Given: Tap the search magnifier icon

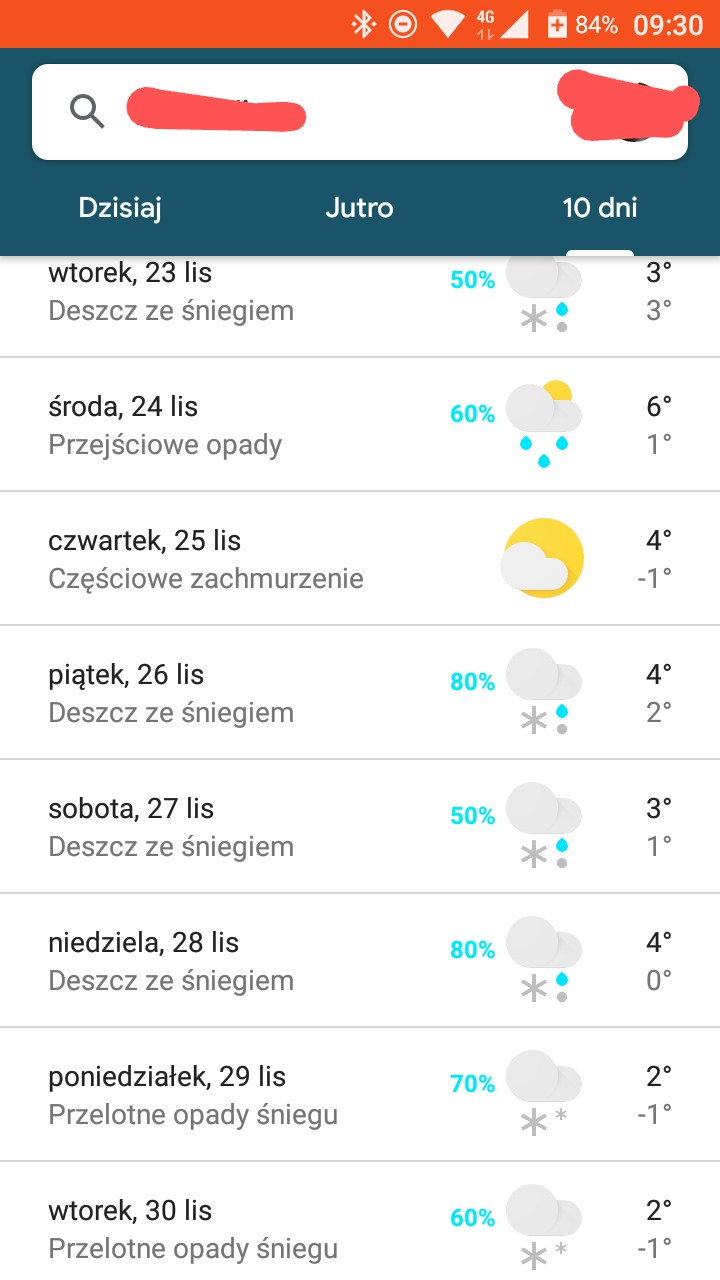Looking at the screenshot, I should tap(87, 110).
